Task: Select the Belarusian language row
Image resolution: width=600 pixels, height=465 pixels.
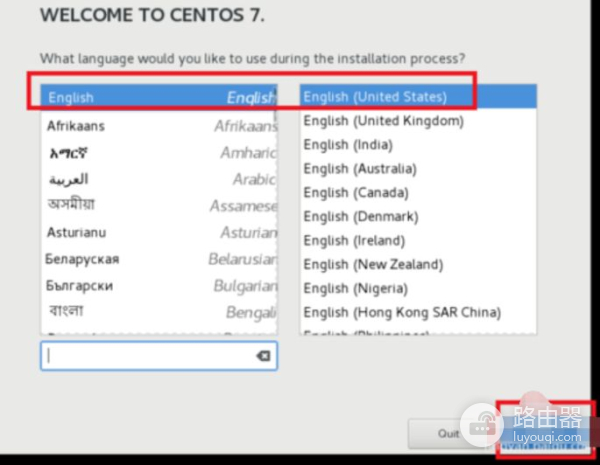Action: (160, 259)
